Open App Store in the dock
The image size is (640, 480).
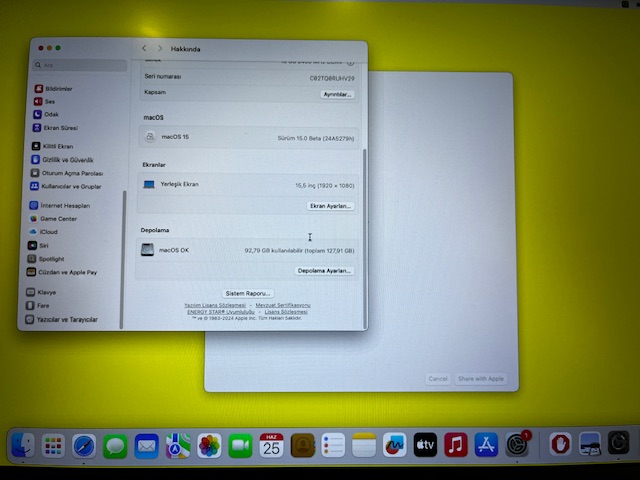coord(487,445)
